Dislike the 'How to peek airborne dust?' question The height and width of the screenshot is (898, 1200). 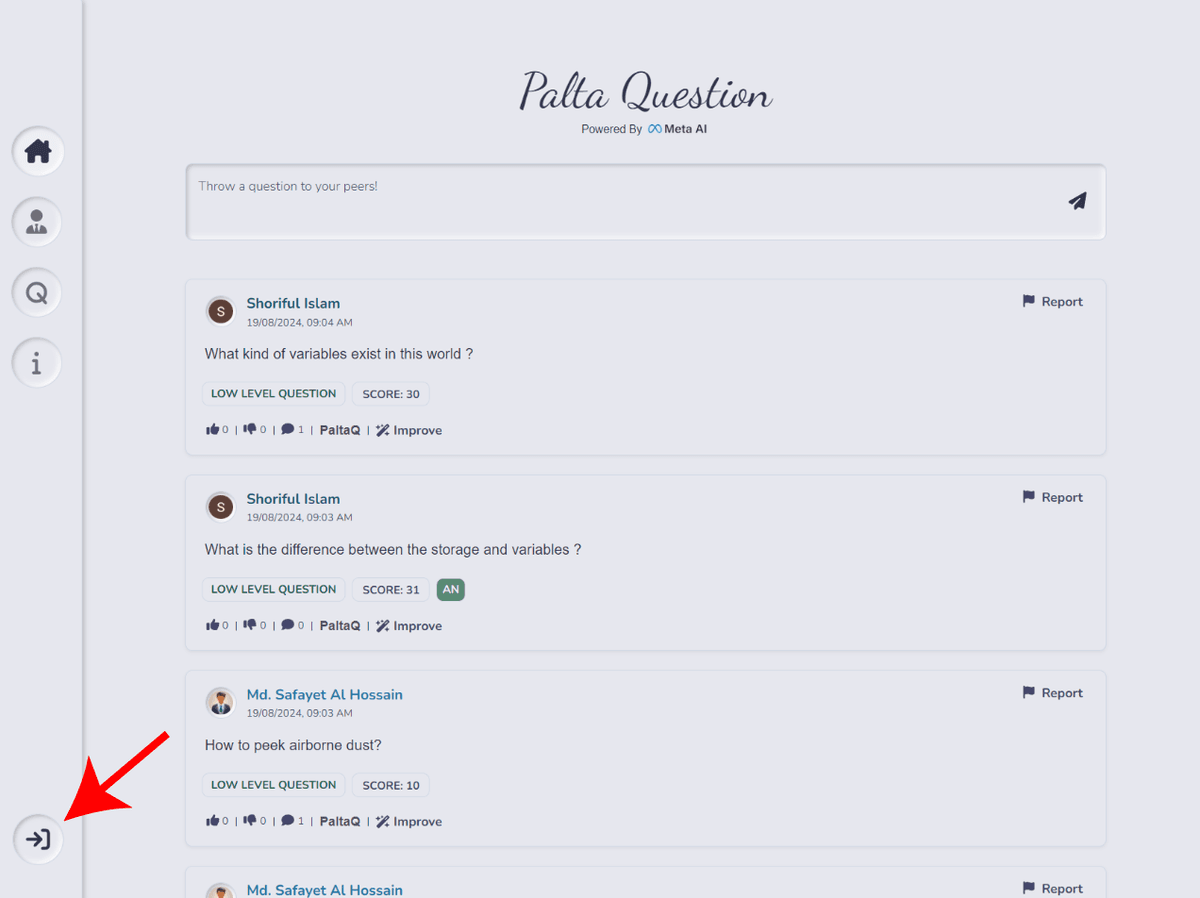click(250, 821)
